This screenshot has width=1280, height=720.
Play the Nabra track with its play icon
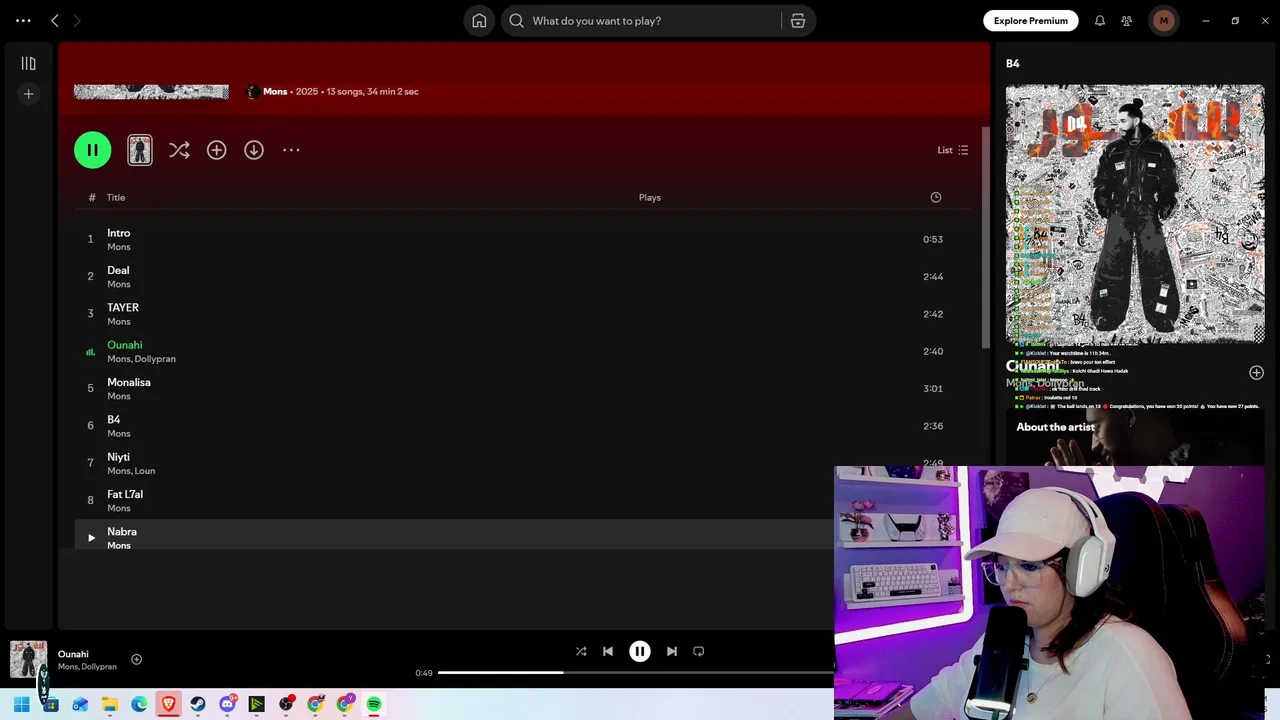click(x=91, y=538)
